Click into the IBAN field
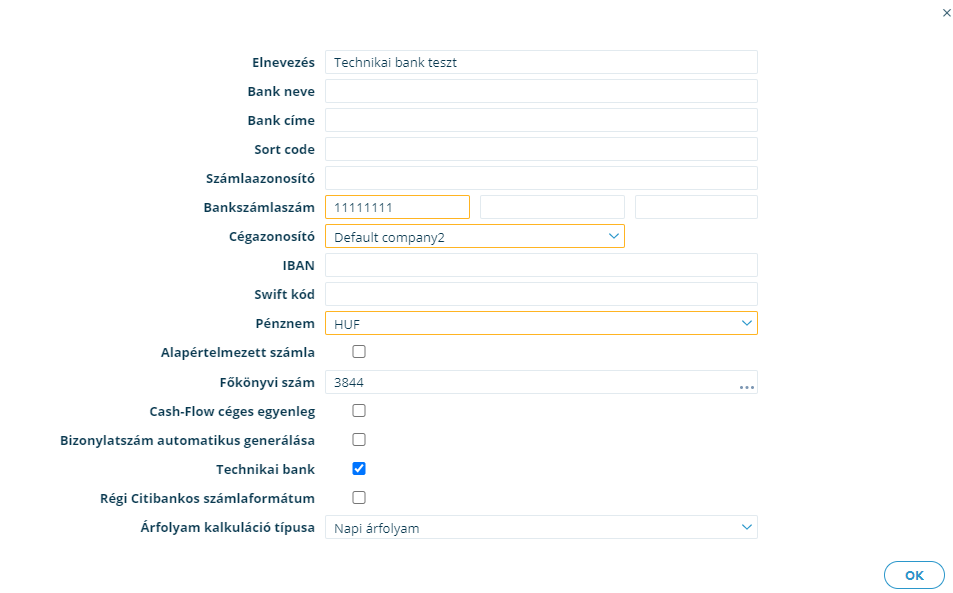The width and height of the screenshot is (953, 593). 542,266
